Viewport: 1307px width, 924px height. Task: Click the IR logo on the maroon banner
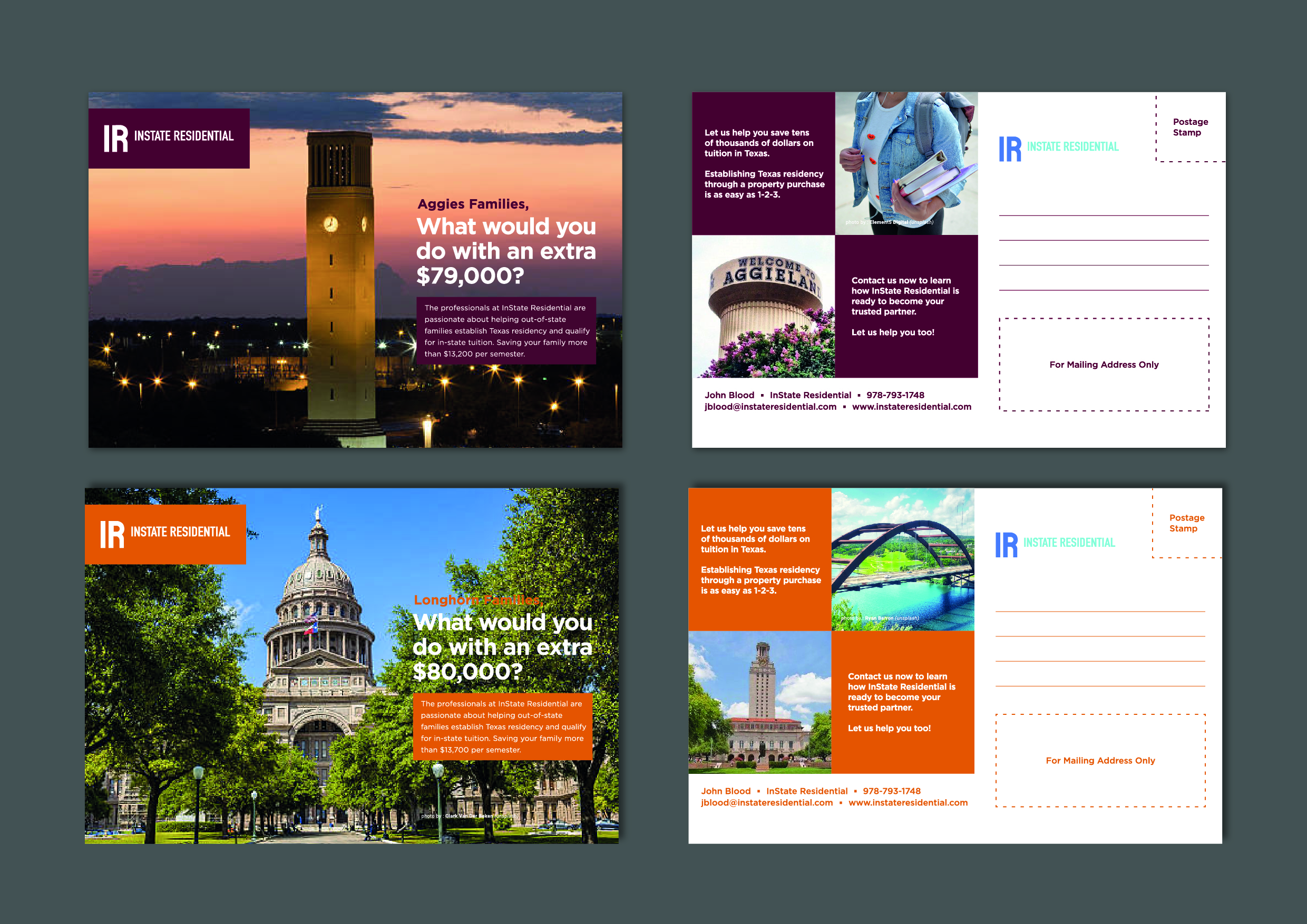click(115, 138)
